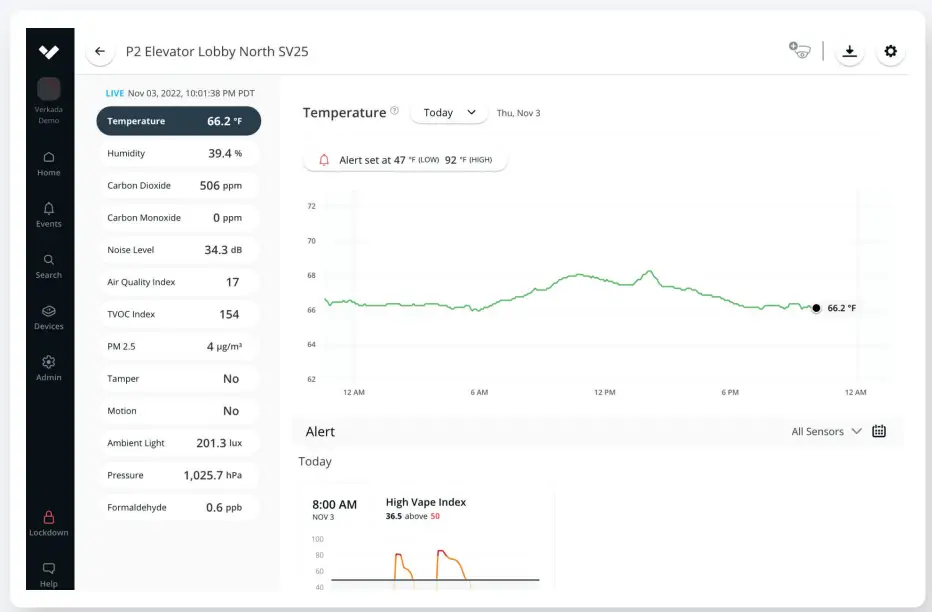Click the download icon button
The width and height of the screenshot is (932, 612).
(849, 52)
